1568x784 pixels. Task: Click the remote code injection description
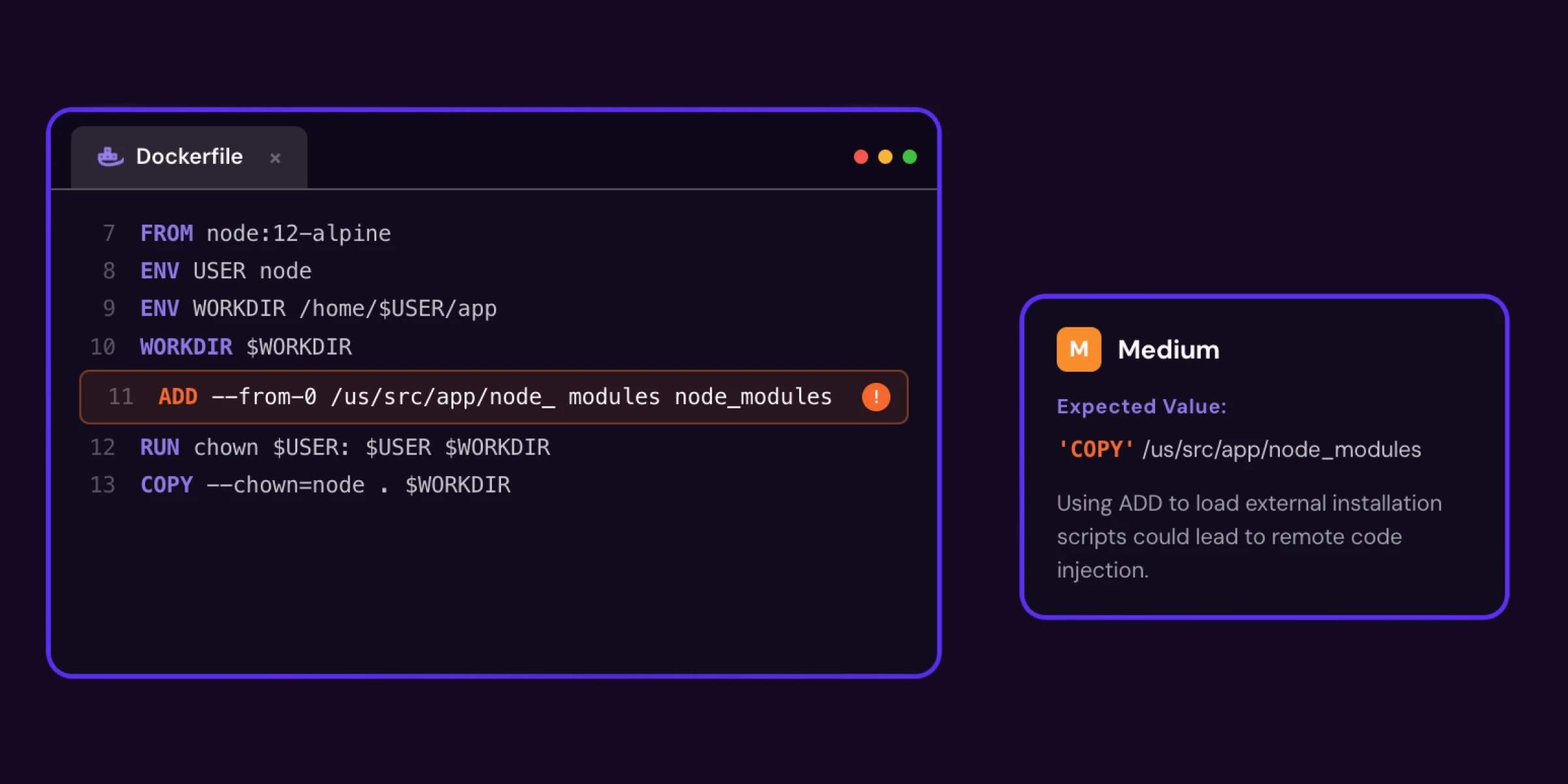(x=1249, y=536)
